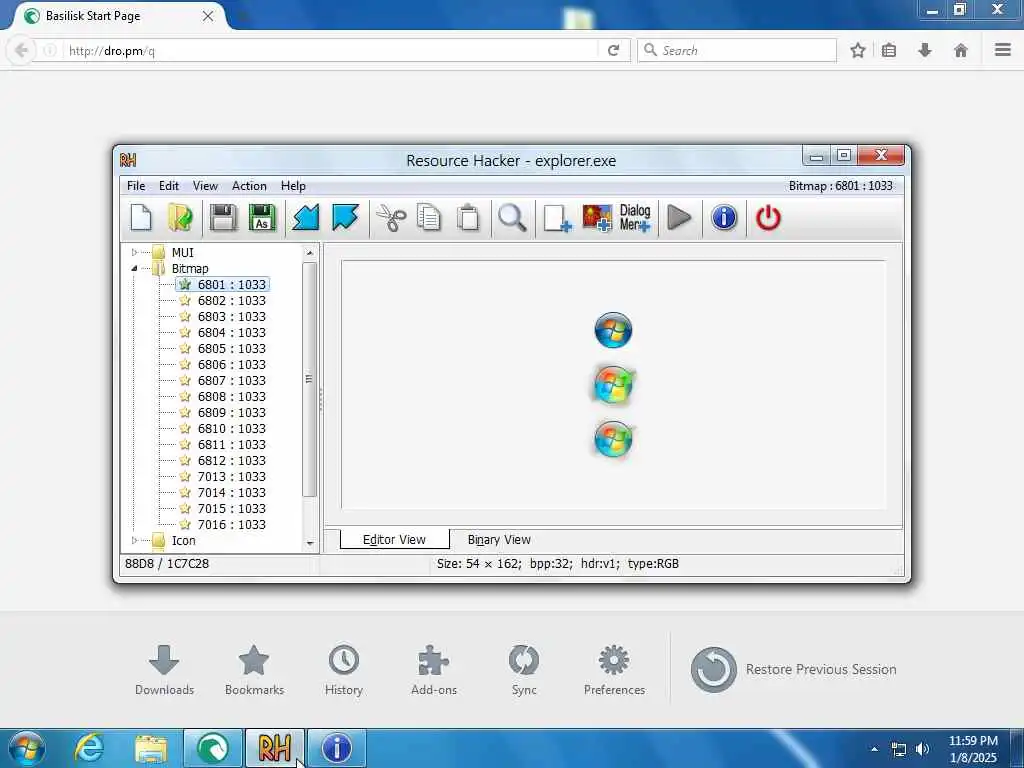
Task: Open the Action menu
Action: click(x=249, y=185)
